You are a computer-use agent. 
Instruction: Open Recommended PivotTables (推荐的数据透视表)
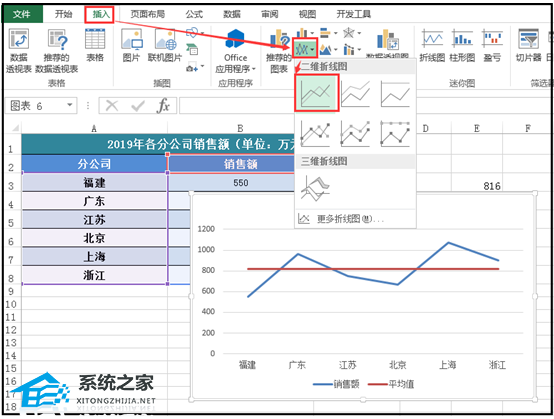[x=57, y=51]
